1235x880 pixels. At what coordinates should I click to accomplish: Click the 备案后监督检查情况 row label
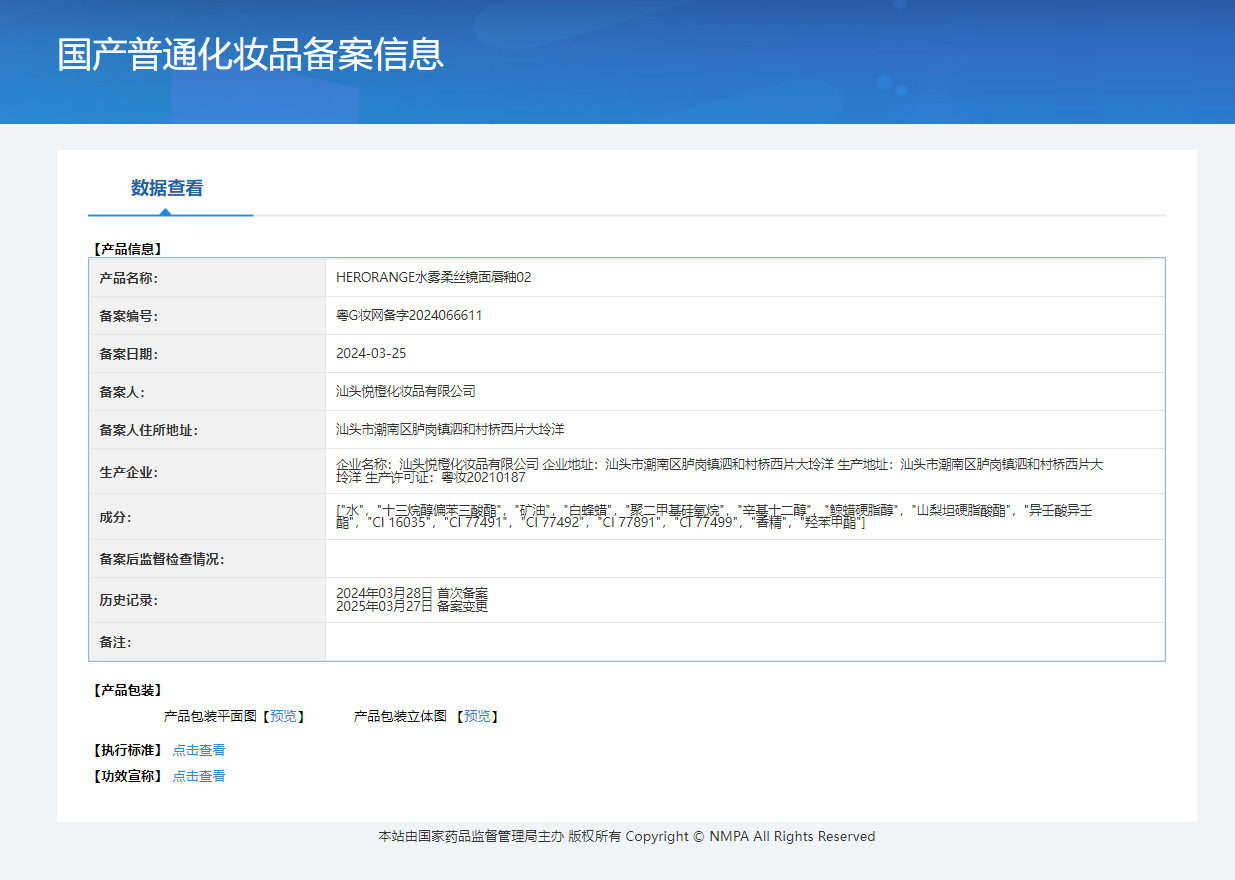161,559
